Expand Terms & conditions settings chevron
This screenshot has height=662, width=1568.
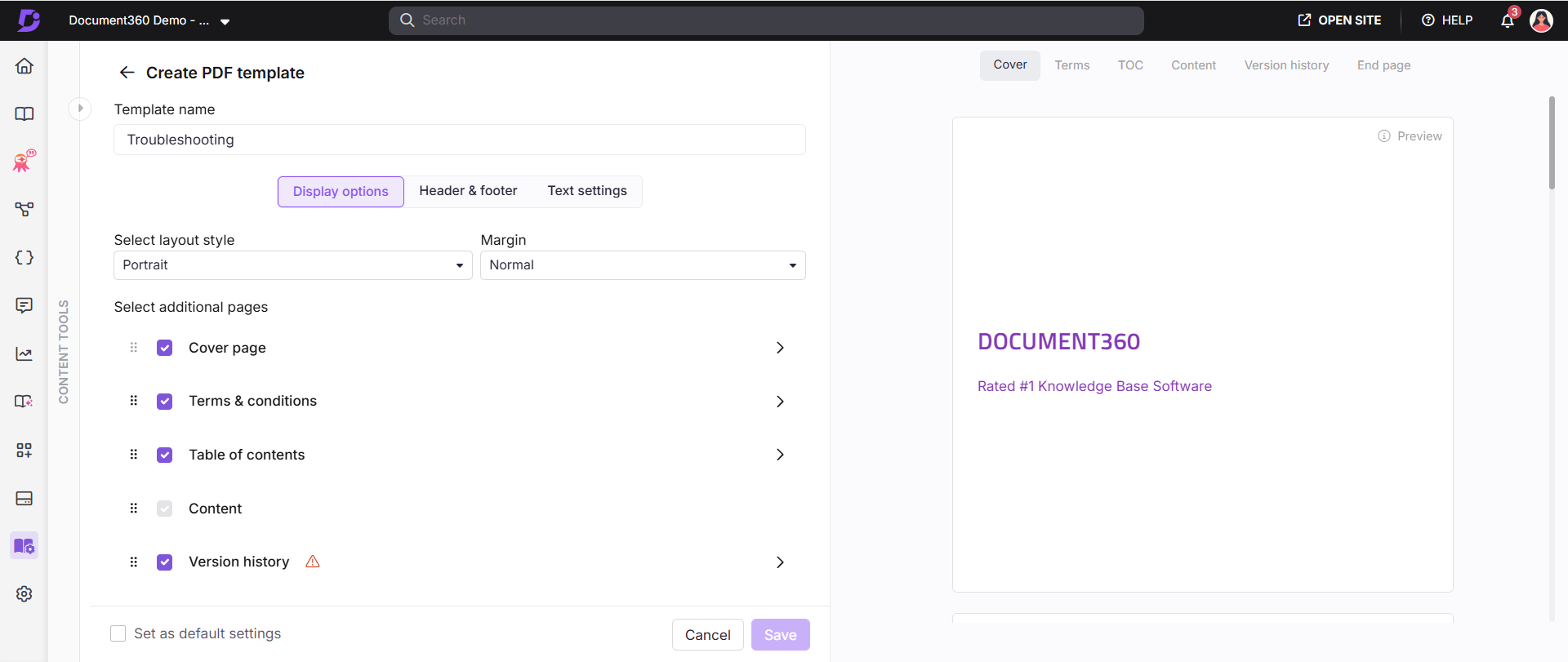tap(780, 402)
